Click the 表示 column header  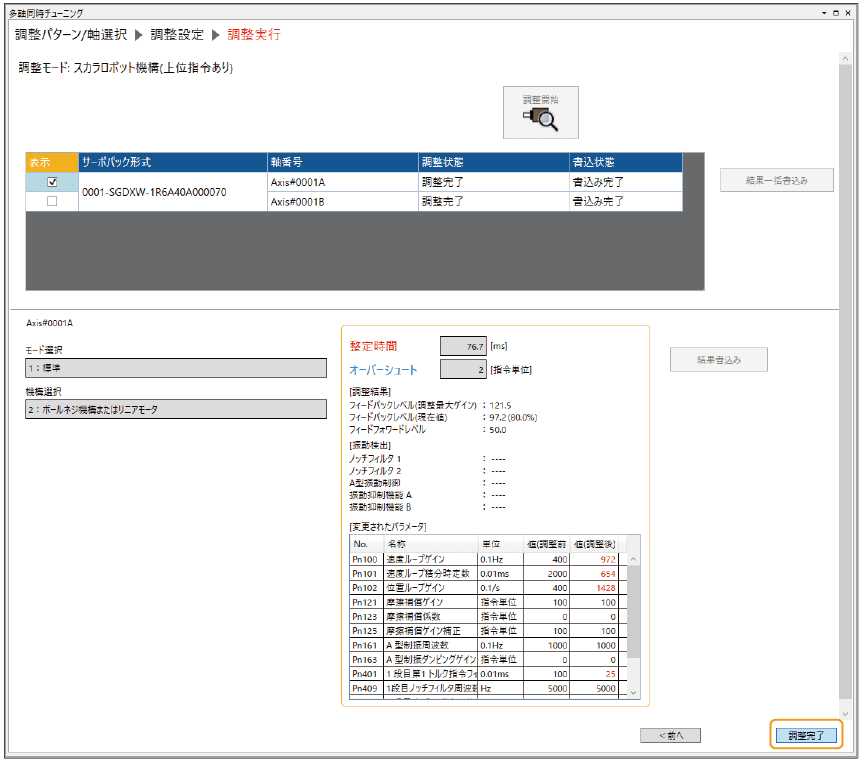pyautogui.click(x=52, y=162)
